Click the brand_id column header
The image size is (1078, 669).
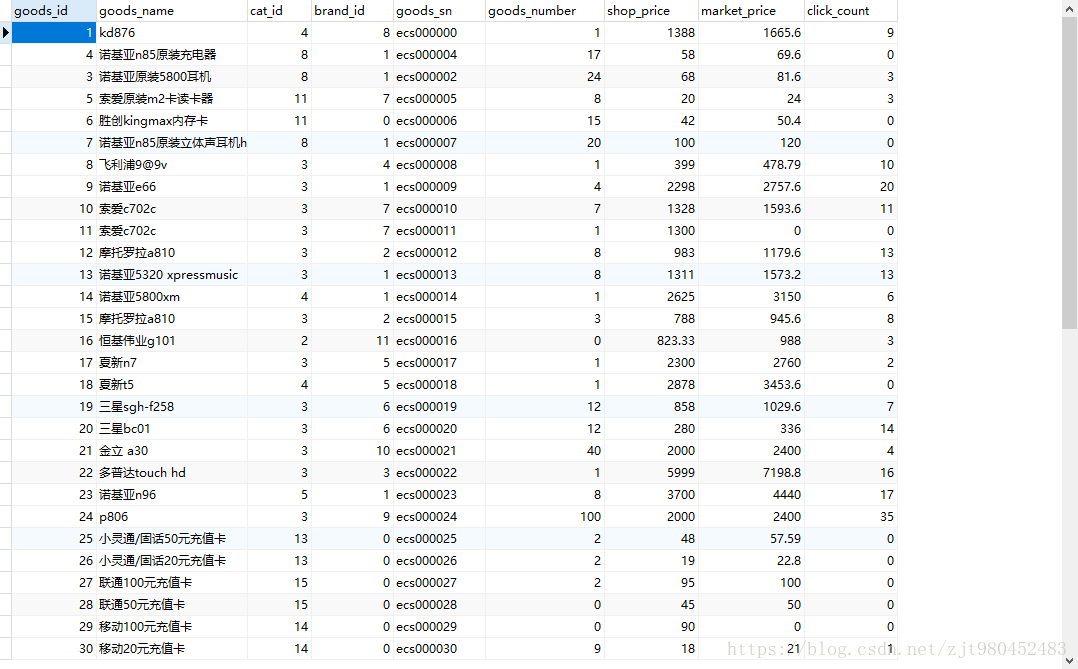[x=352, y=10]
